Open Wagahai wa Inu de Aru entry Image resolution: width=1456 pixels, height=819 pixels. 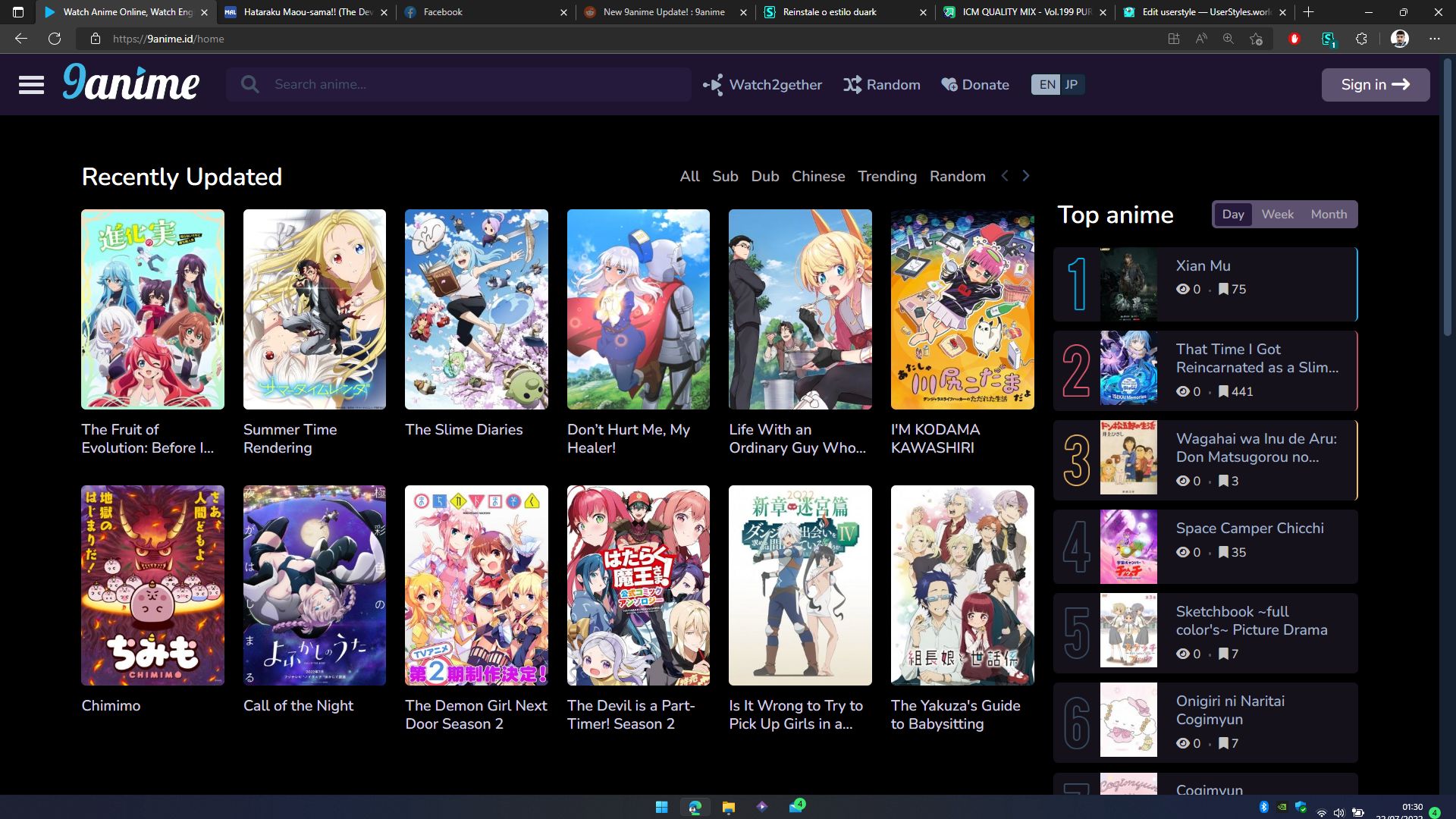pyautogui.click(x=1205, y=460)
